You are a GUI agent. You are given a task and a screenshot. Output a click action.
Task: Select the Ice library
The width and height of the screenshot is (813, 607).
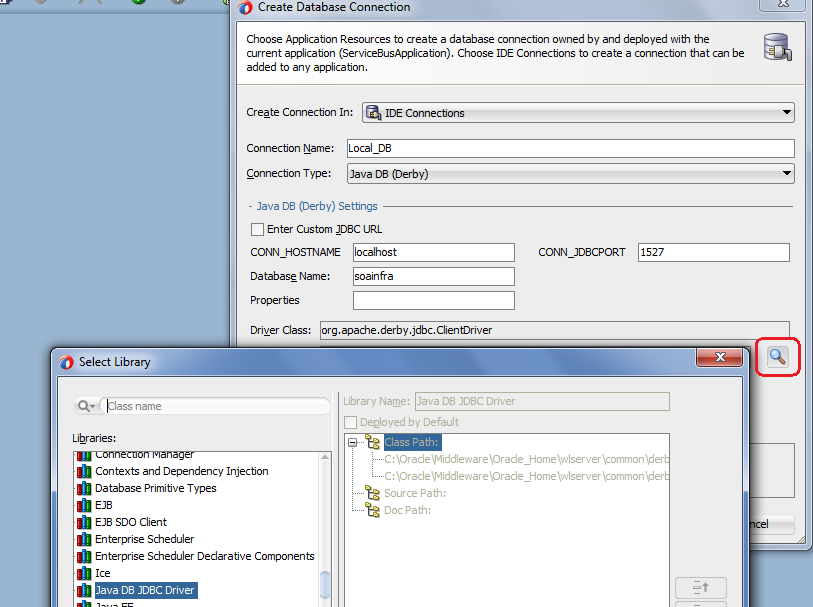pos(103,573)
